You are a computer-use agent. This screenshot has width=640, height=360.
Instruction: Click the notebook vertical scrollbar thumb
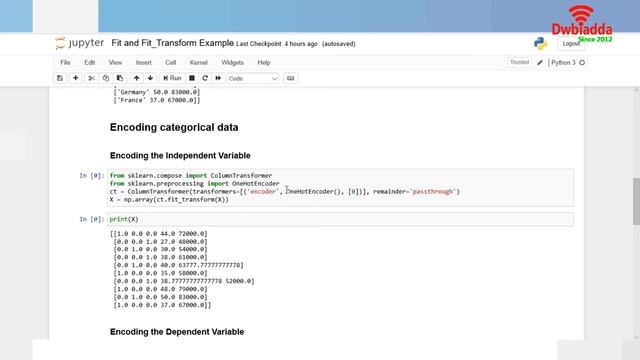point(636,201)
